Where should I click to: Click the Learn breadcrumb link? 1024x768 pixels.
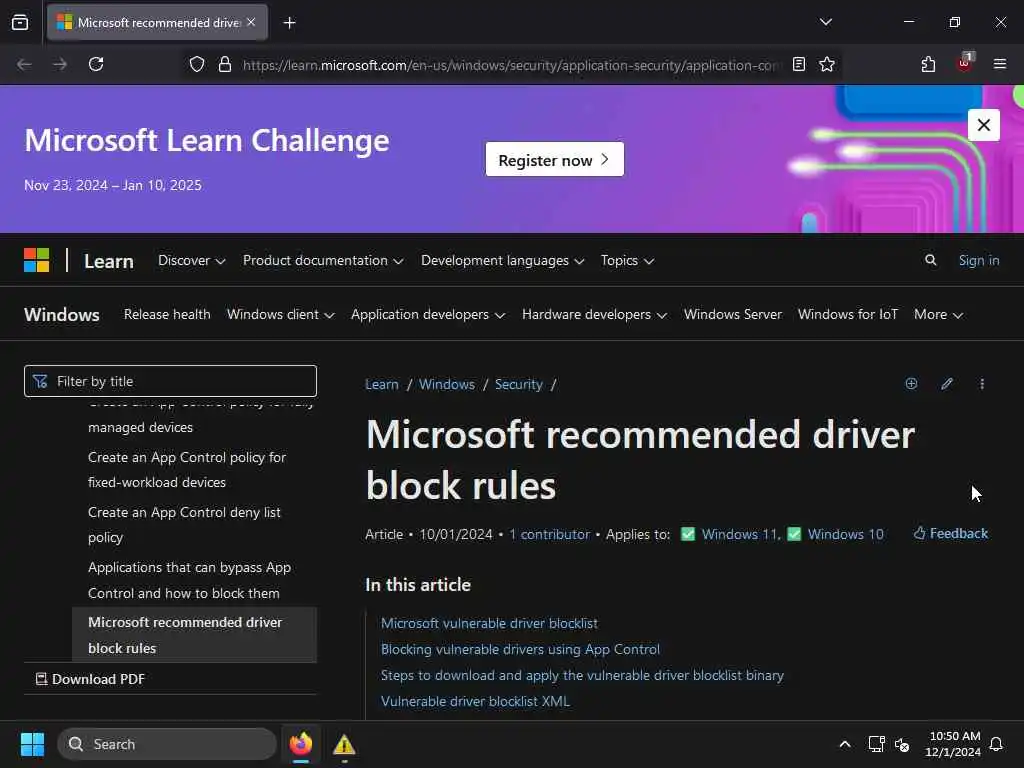click(381, 385)
